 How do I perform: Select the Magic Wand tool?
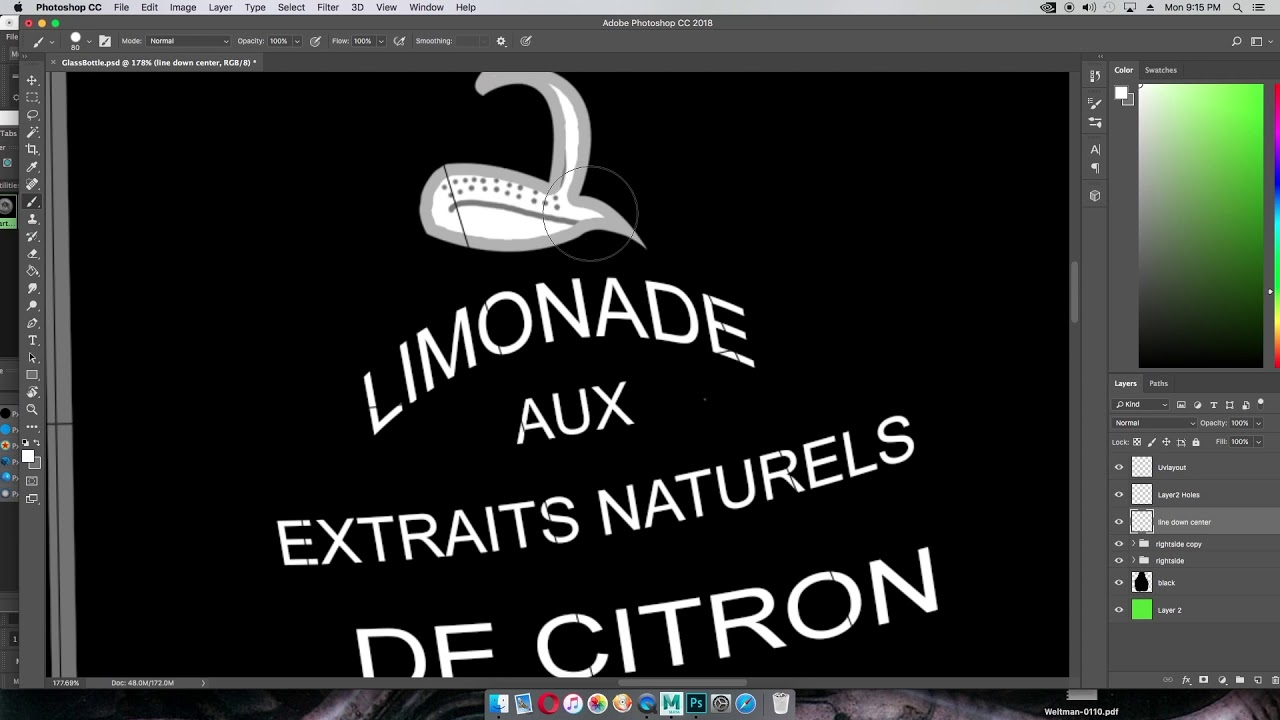(32, 132)
